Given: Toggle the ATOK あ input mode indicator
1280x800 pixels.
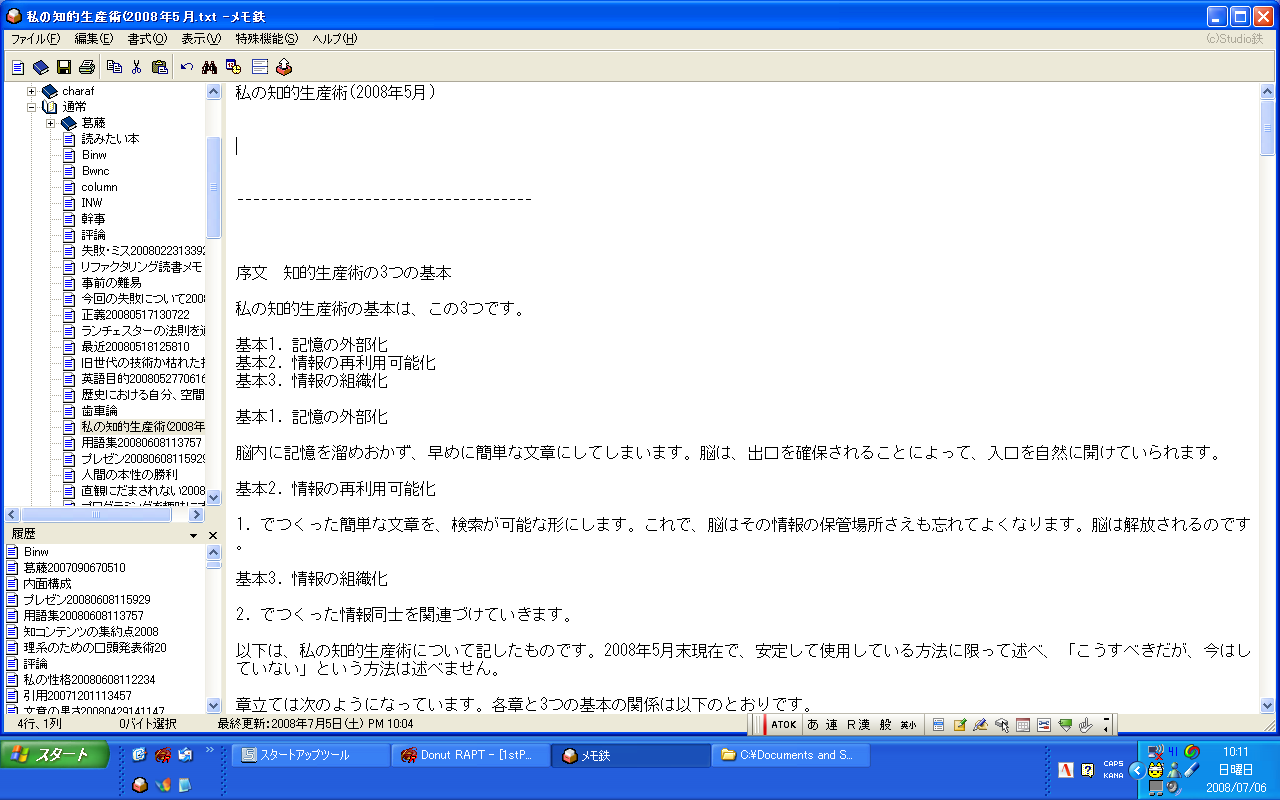Looking at the screenshot, I should [813, 725].
